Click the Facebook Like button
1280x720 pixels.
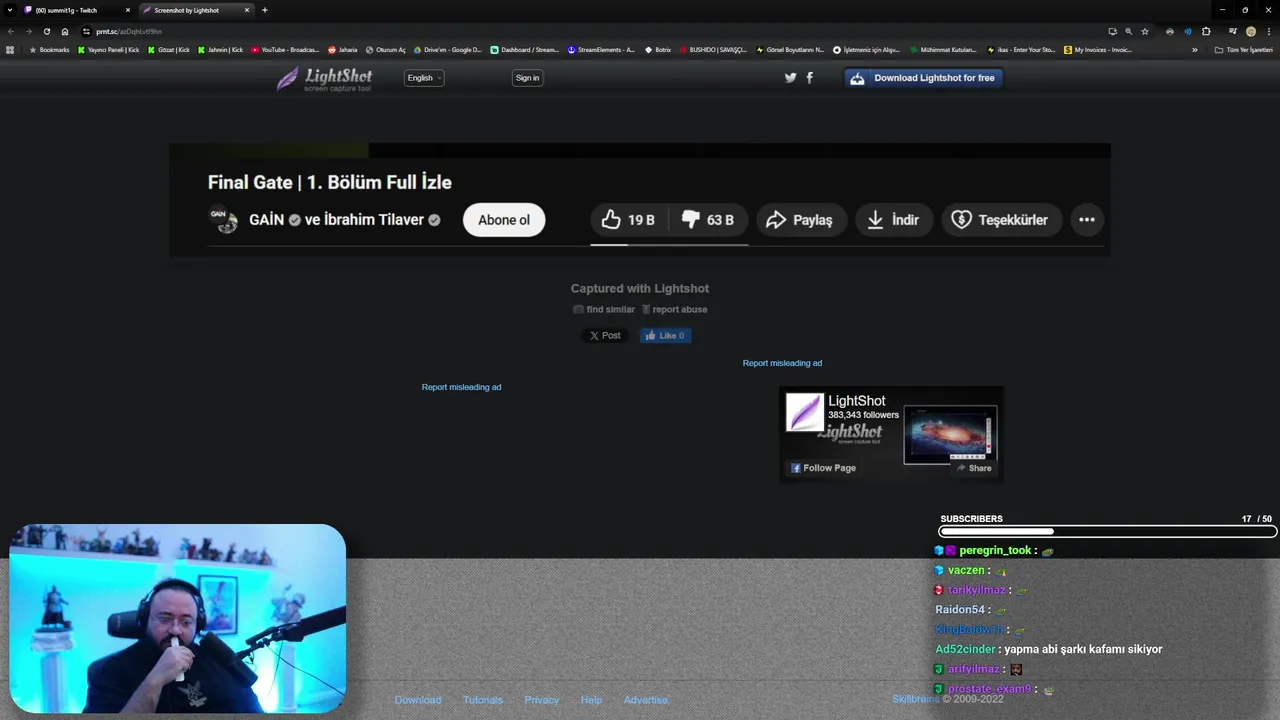(x=665, y=336)
